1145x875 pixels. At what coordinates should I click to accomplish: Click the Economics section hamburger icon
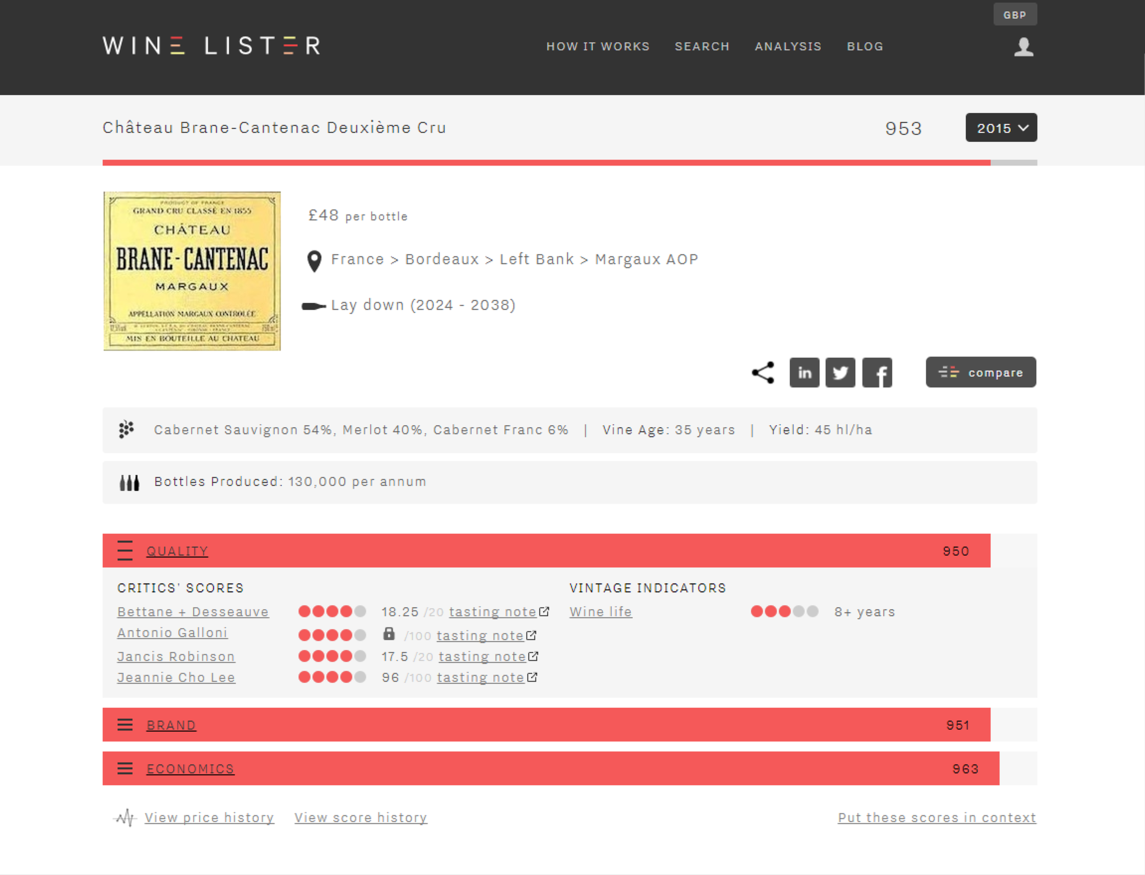(x=125, y=768)
